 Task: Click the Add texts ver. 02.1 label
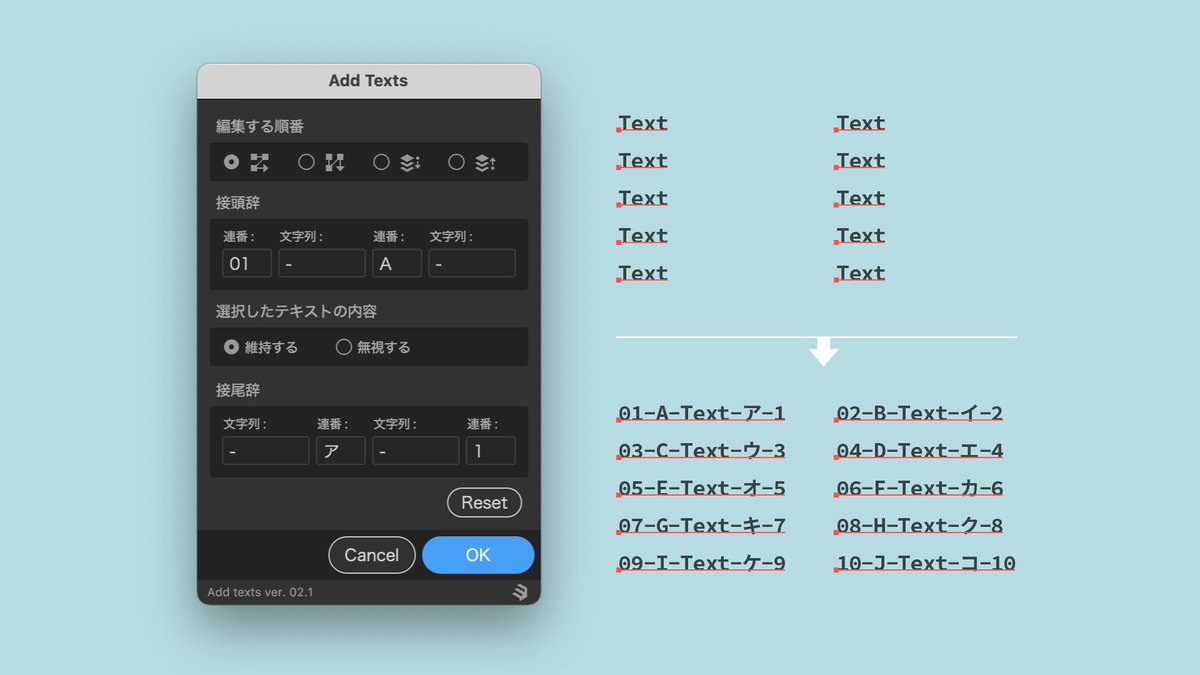pos(259,592)
